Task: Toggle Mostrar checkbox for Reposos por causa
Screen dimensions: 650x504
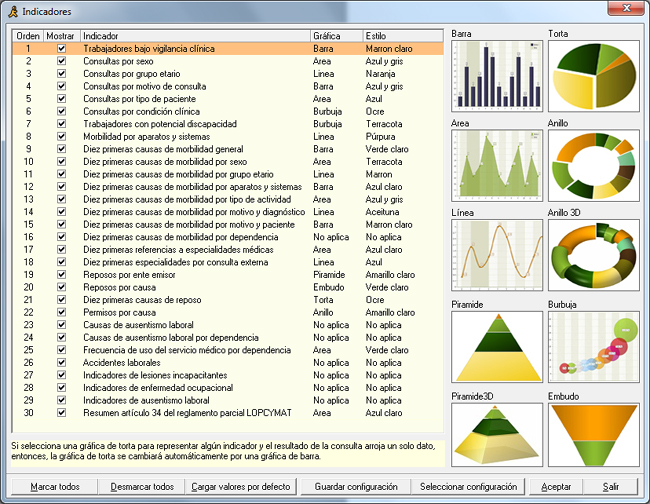Action: coord(61,287)
